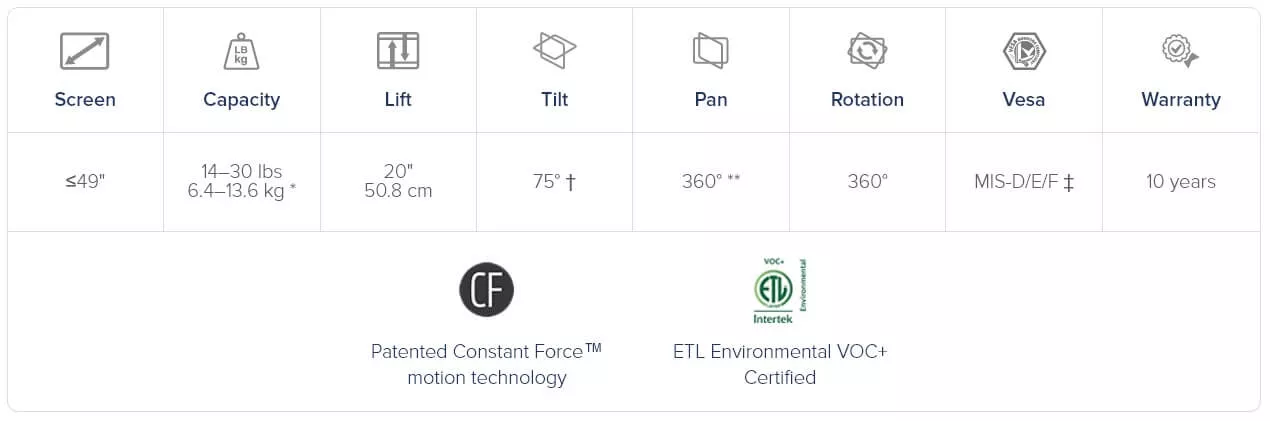Click the ETL Environmental VOC+ Certified text
This screenshot has width=1270, height=421.
[x=780, y=364]
